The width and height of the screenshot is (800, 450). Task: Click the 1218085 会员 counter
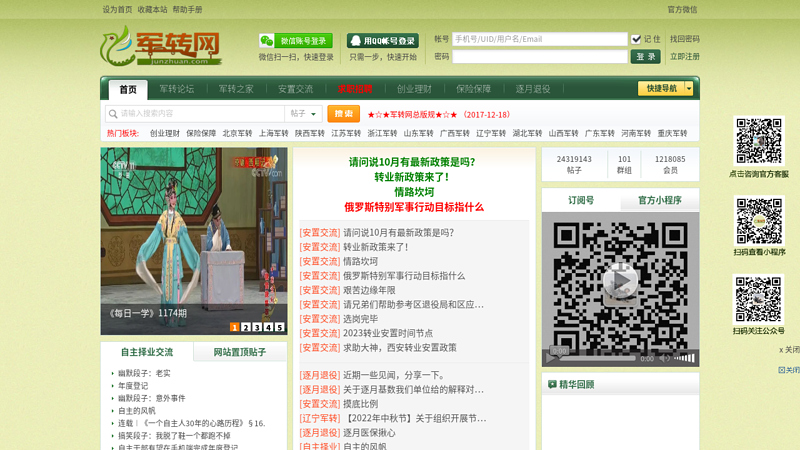(x=670, y=165)
